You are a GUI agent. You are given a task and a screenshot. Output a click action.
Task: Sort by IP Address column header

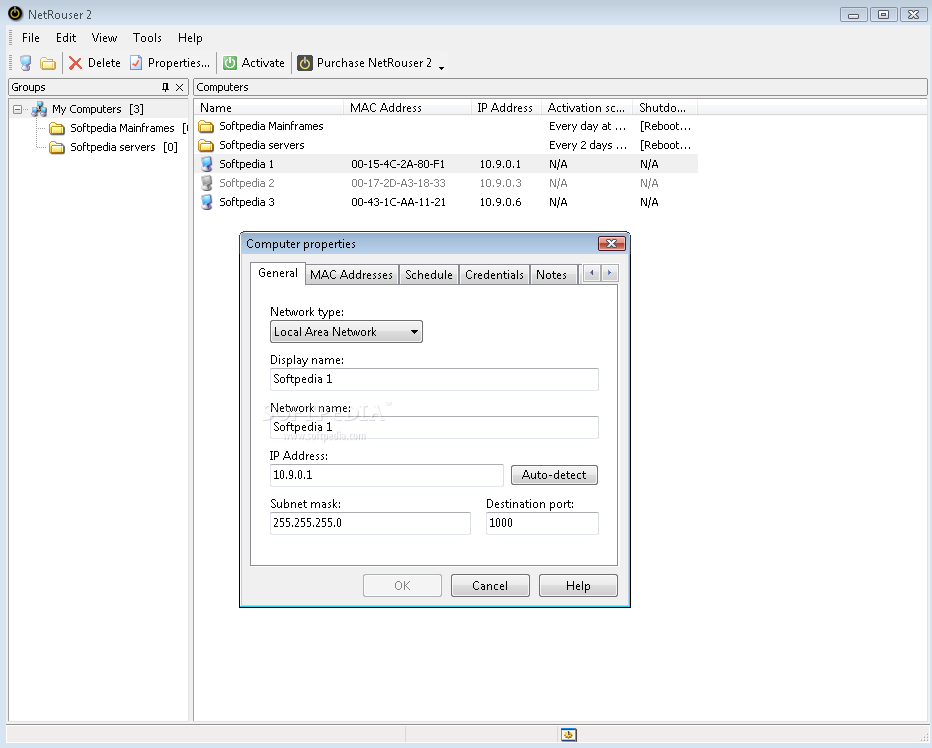(x=506, y=108)
